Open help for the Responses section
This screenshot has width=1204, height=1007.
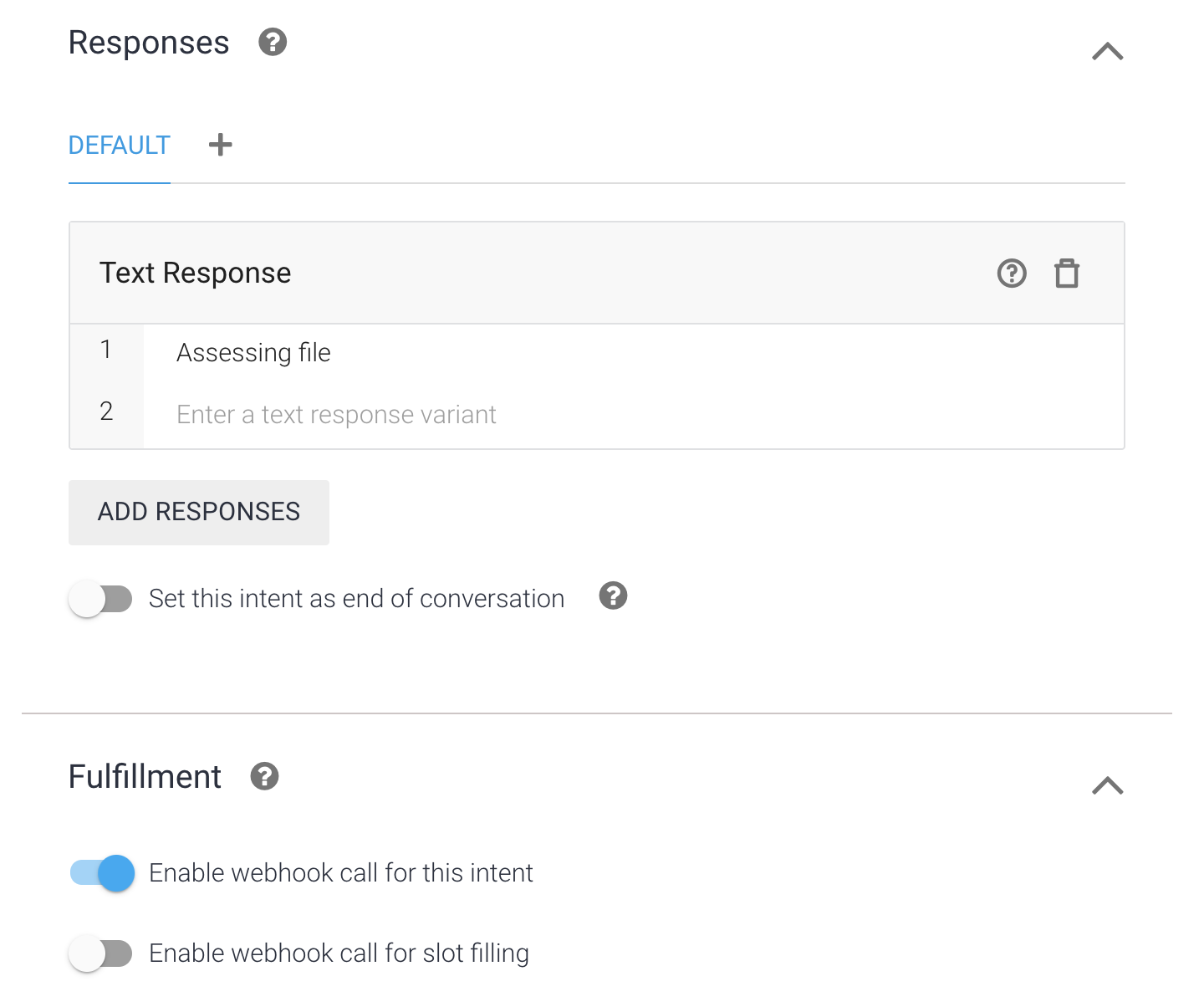273,42
